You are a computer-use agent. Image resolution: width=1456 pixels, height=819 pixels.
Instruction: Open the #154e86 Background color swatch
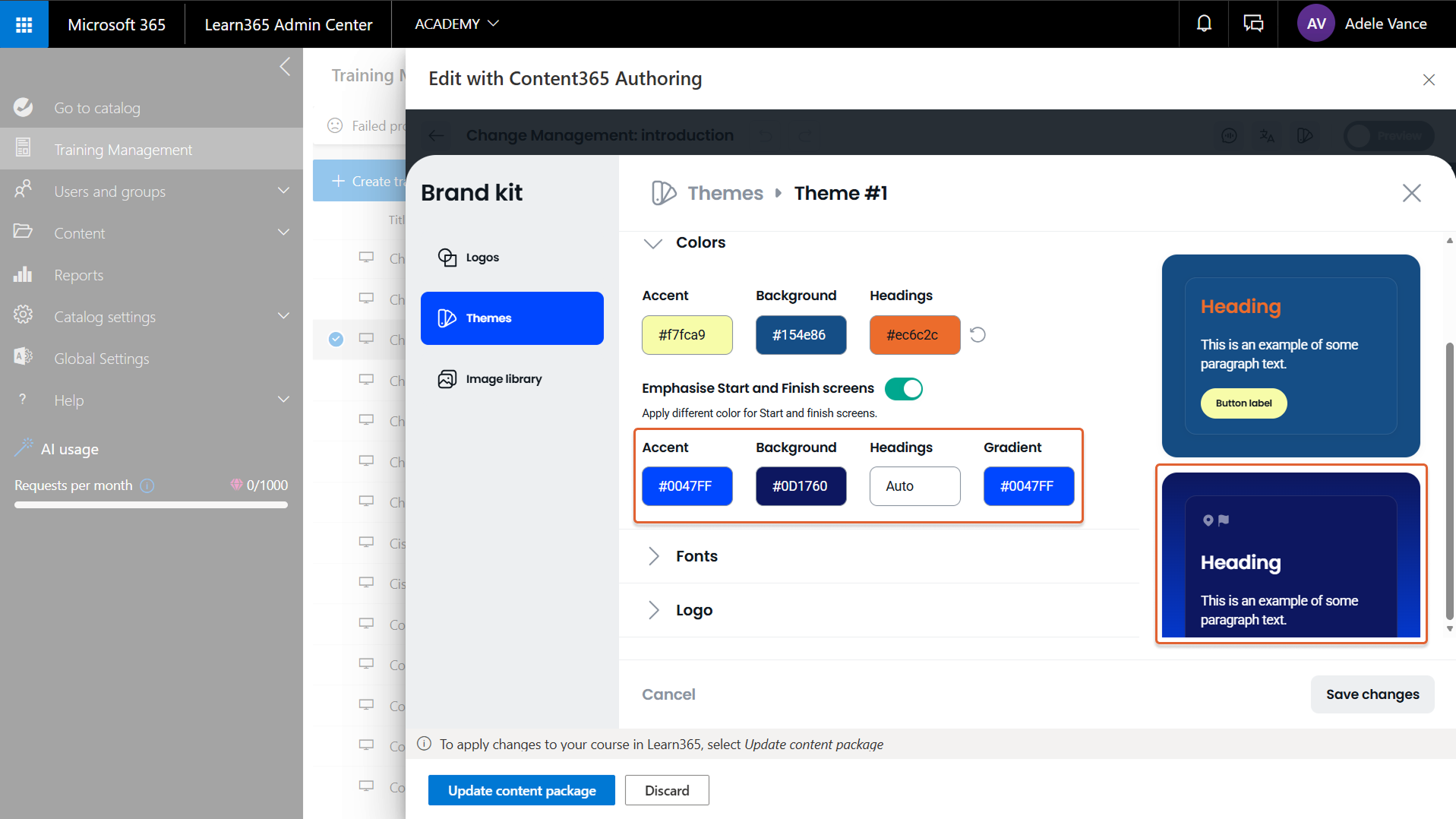(x=801, y=335)
